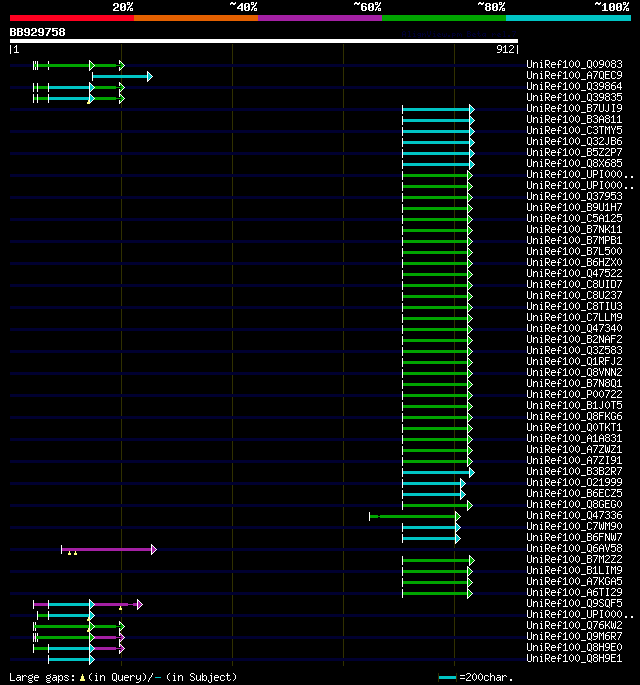This screenshot has width=640, height=685.
Task: Select the UniRef100_B6ECZ5 label
Action: 574,493
